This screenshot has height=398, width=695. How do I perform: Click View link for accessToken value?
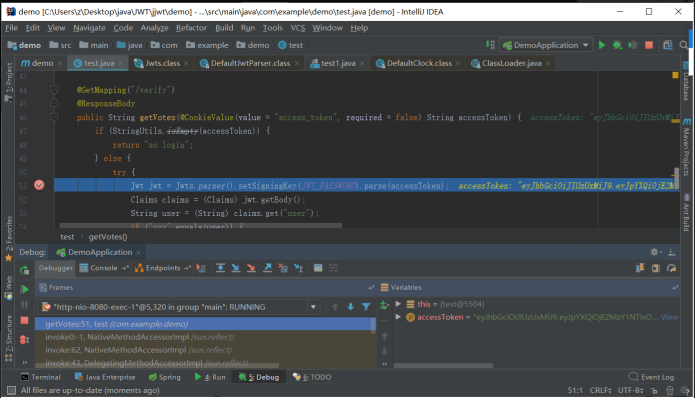(x=669, y=317)
